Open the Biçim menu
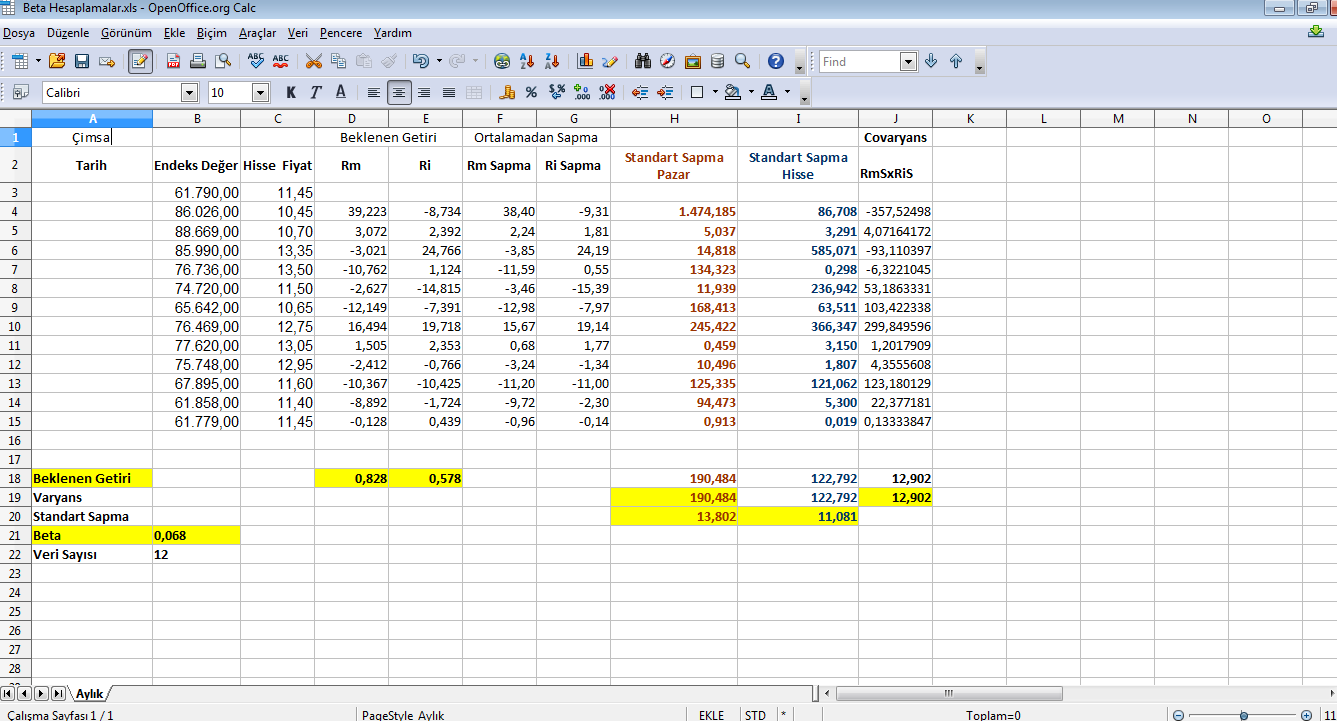The height and width of the screenshot is (721, 1337). coord(212,33)
